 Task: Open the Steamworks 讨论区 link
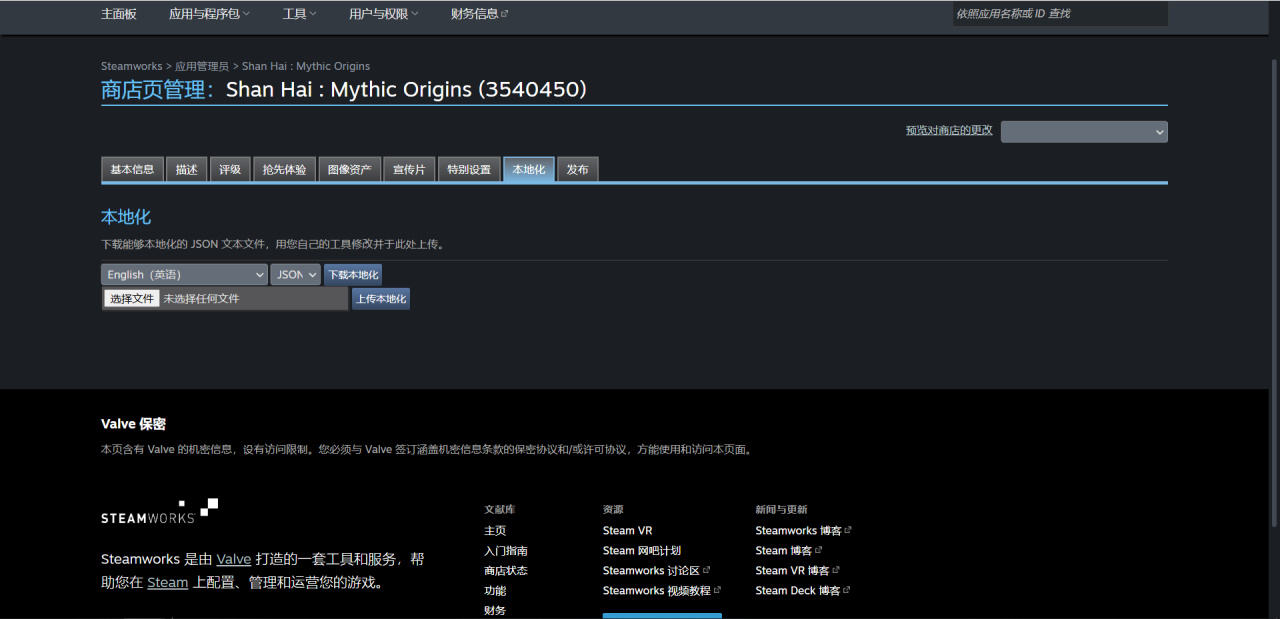657,570
